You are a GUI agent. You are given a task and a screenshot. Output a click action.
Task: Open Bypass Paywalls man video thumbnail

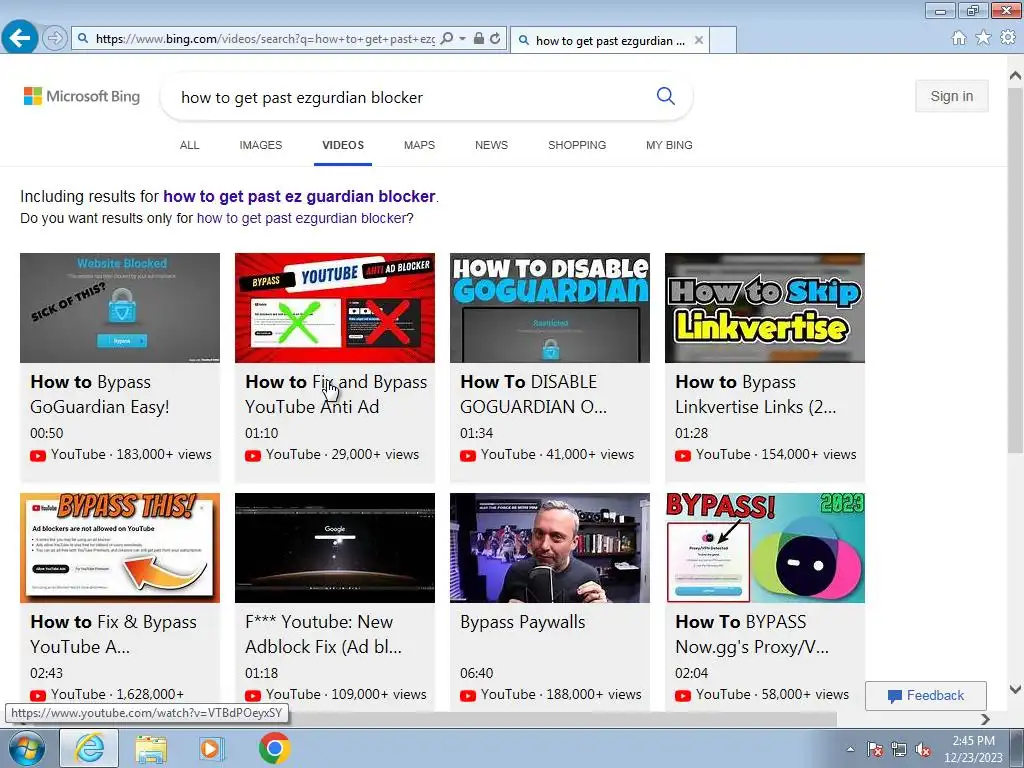(x=550, y=548)
